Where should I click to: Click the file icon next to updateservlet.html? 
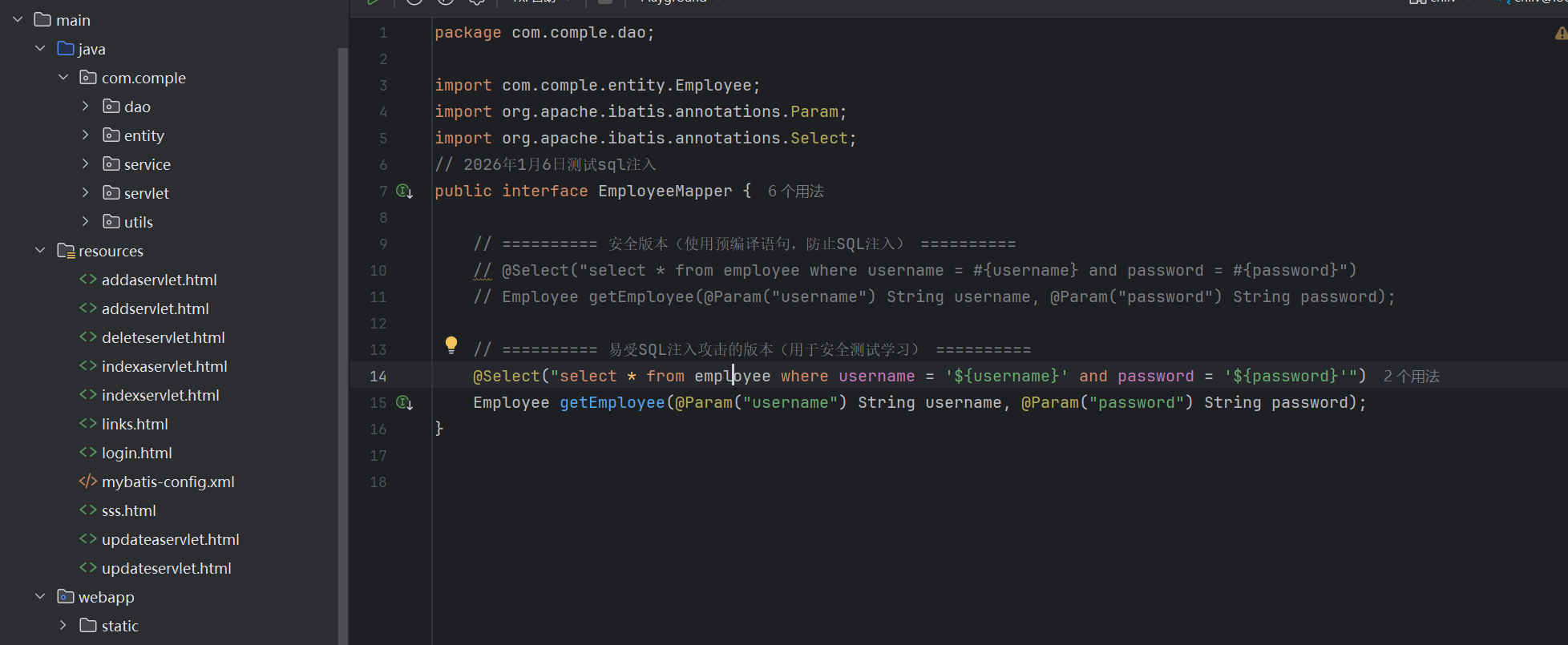tap(88, 568)
